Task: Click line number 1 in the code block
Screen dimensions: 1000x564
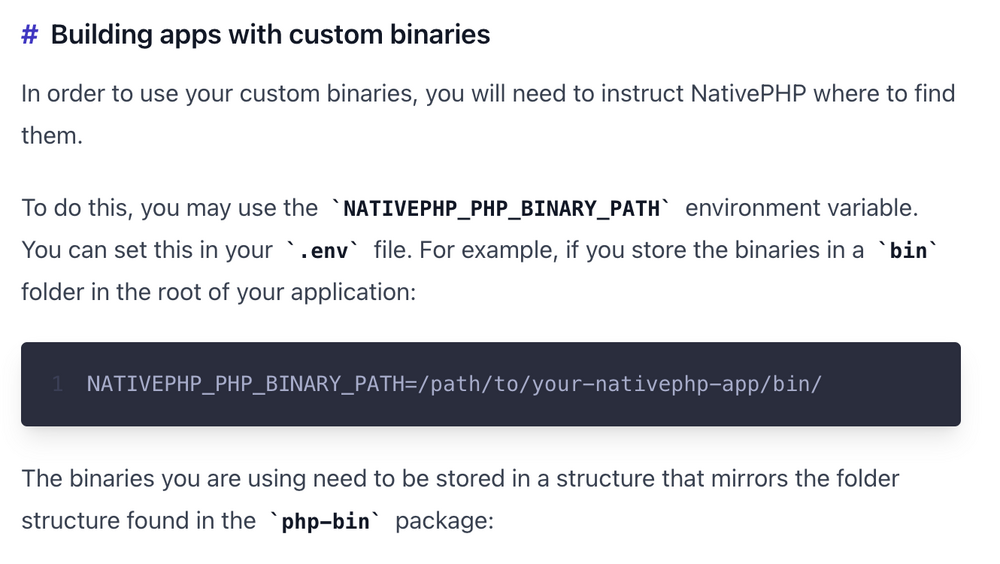Action: (58, 384)
